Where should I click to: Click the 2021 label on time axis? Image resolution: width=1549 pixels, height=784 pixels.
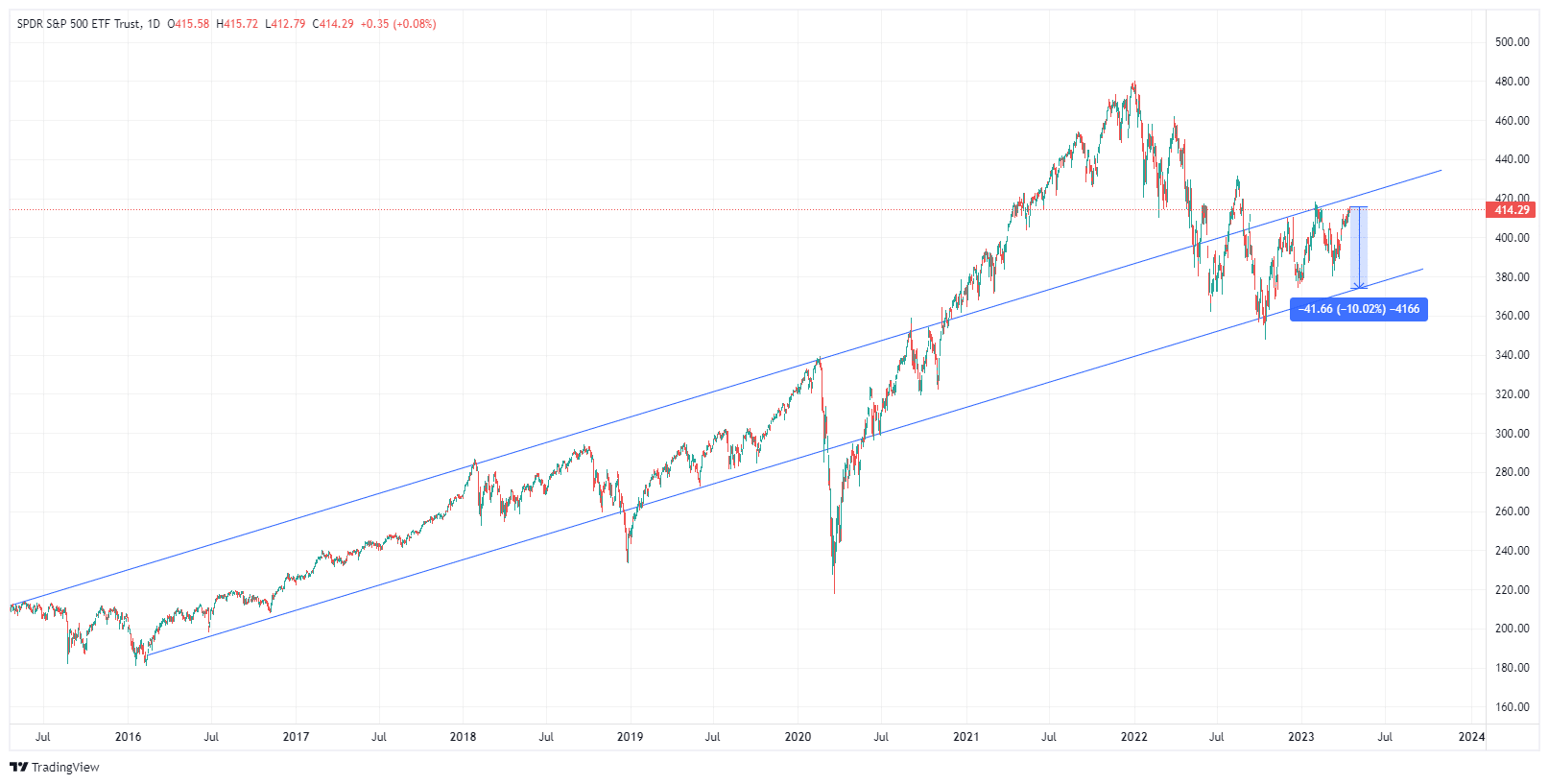[965, 737]
